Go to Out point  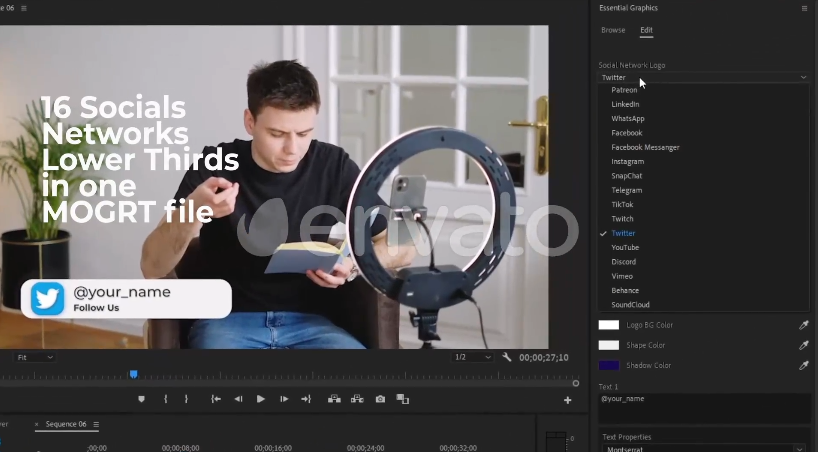point(306,399)
